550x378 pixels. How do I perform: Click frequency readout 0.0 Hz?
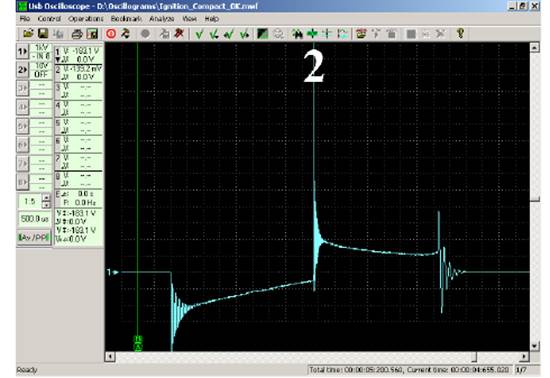click(80, 203)
